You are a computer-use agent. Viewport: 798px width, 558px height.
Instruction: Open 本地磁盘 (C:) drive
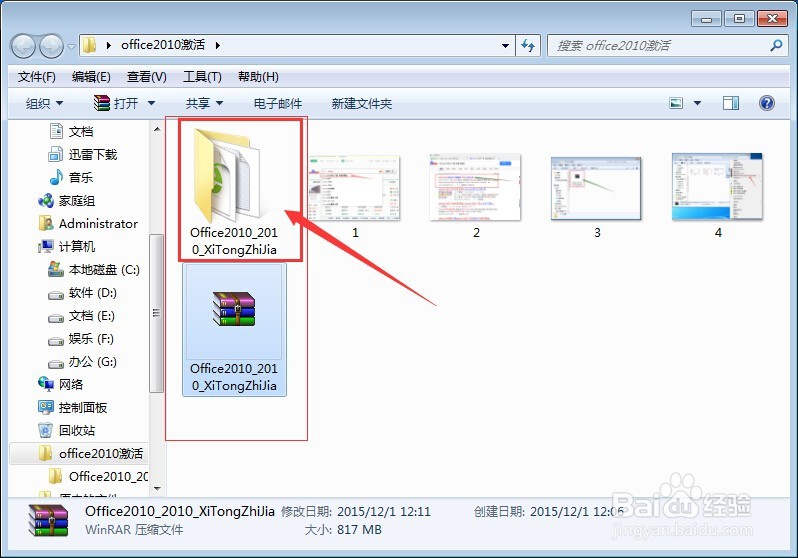click(x=94, y=269)
